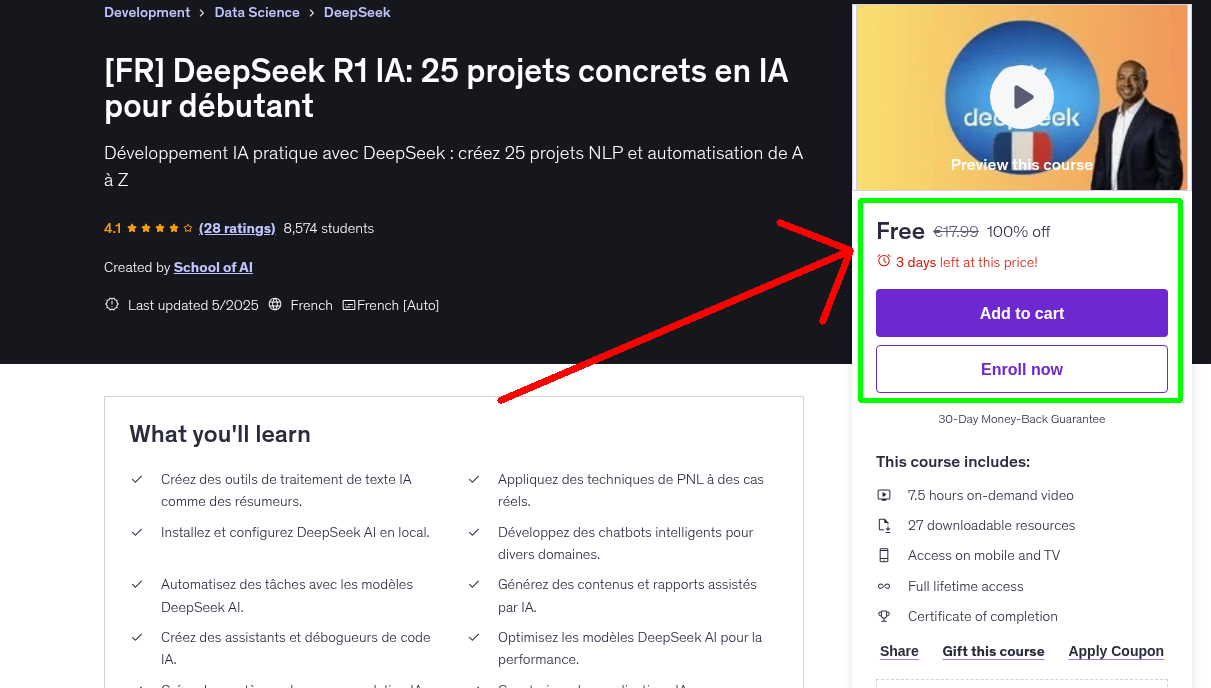Open the School of AI instructor profile
Screen dimensions: 1211x688
coord(213,267)
